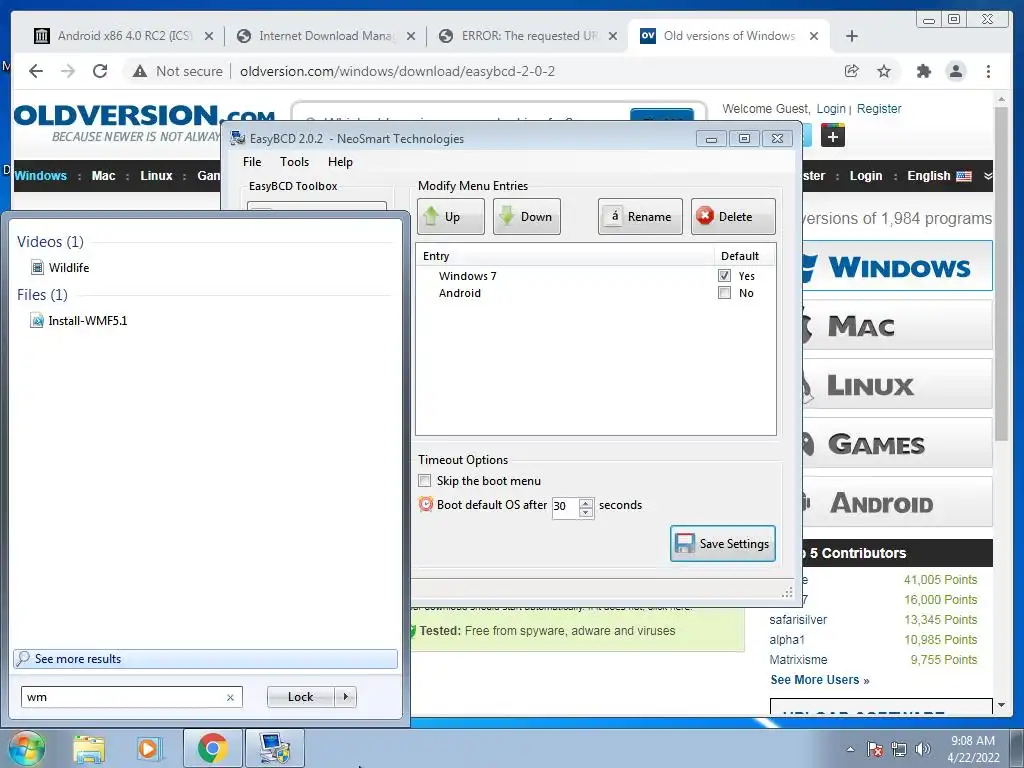1024x768 pixels.
Task: Open network tray icon
Action: coord(899,749)
